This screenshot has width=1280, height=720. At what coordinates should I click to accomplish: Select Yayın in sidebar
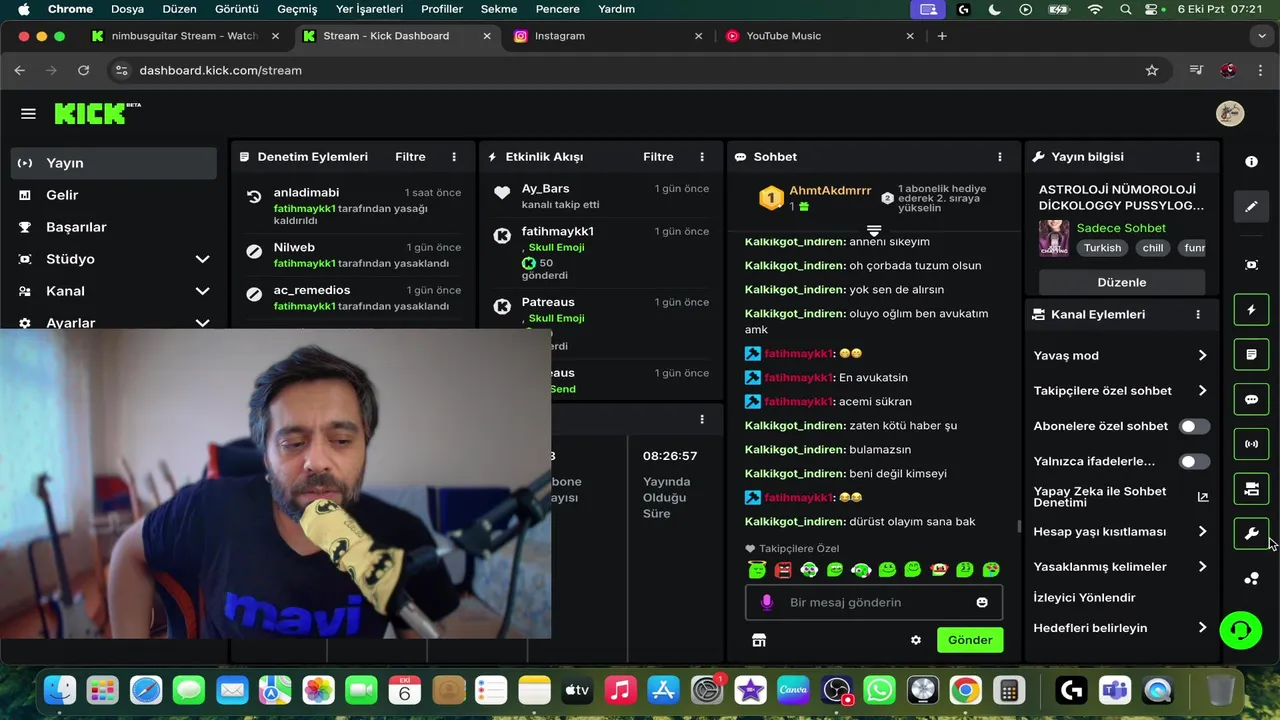pyautogui.click(x=113, y=163)
